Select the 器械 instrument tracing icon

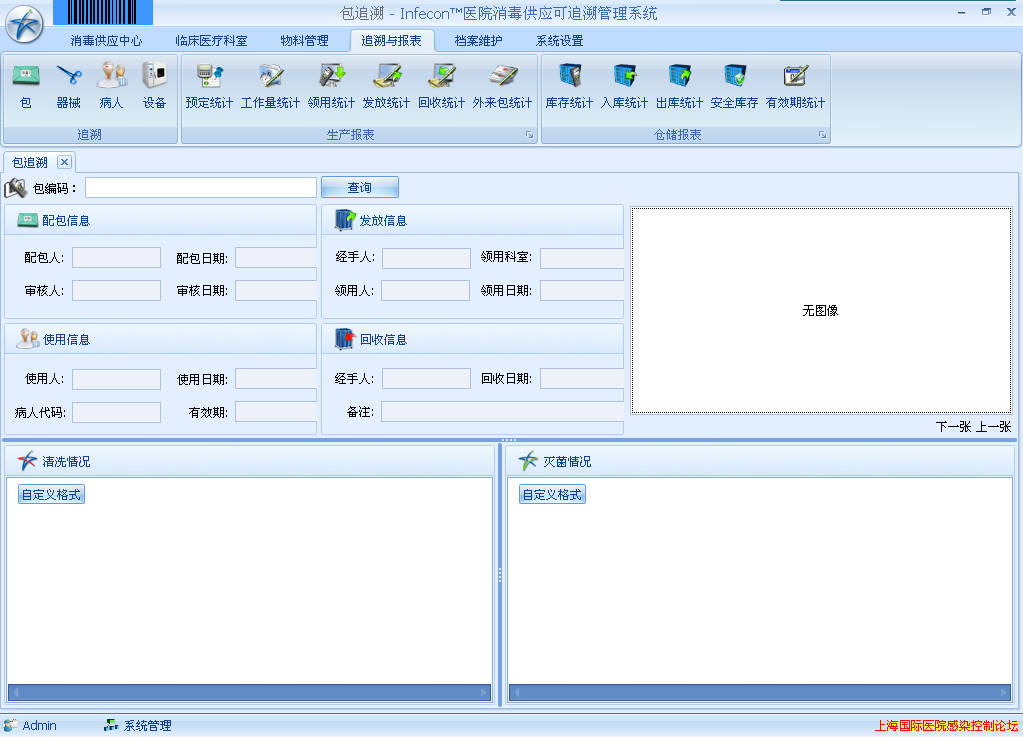click(69, 83)
